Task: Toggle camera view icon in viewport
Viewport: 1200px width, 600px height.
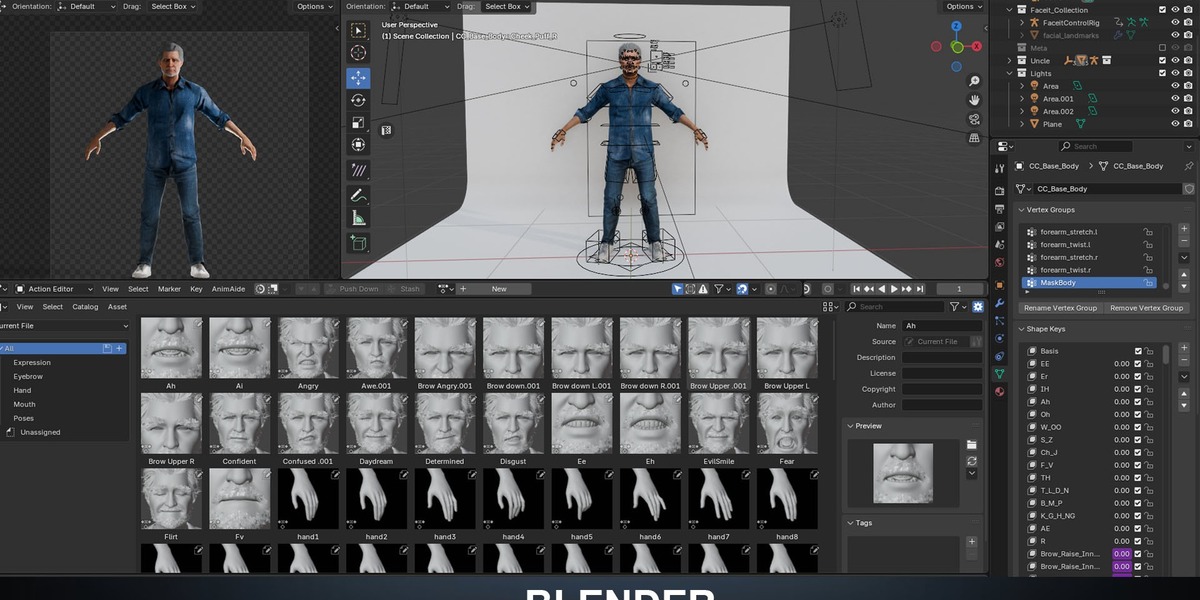Action: [974, 119]
